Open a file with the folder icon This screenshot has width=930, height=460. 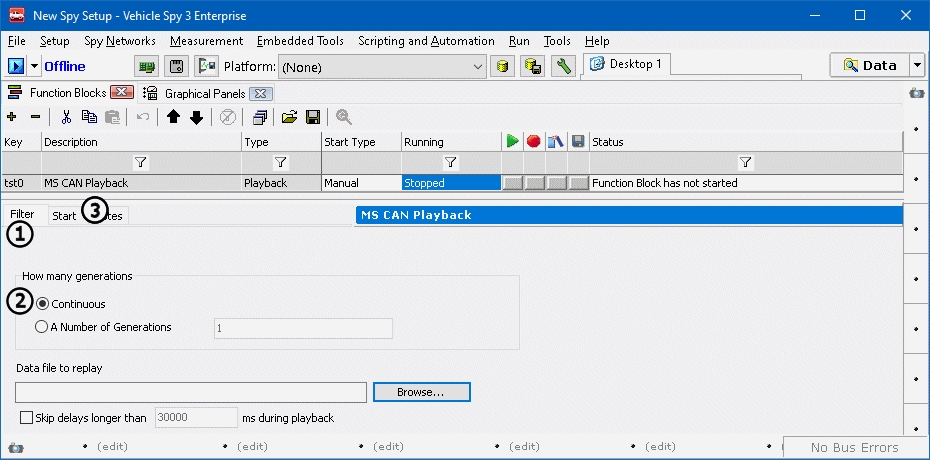[290, 117]
